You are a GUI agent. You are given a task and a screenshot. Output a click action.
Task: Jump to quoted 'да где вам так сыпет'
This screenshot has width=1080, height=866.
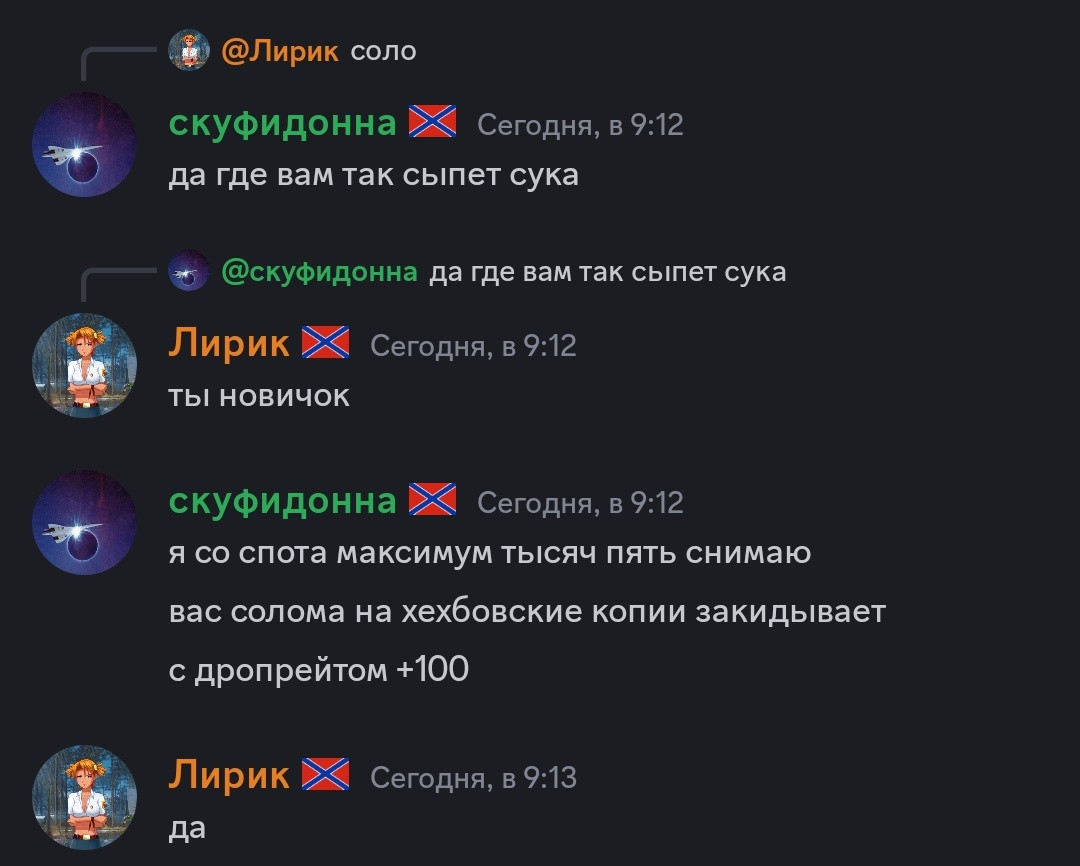(608, 272)
